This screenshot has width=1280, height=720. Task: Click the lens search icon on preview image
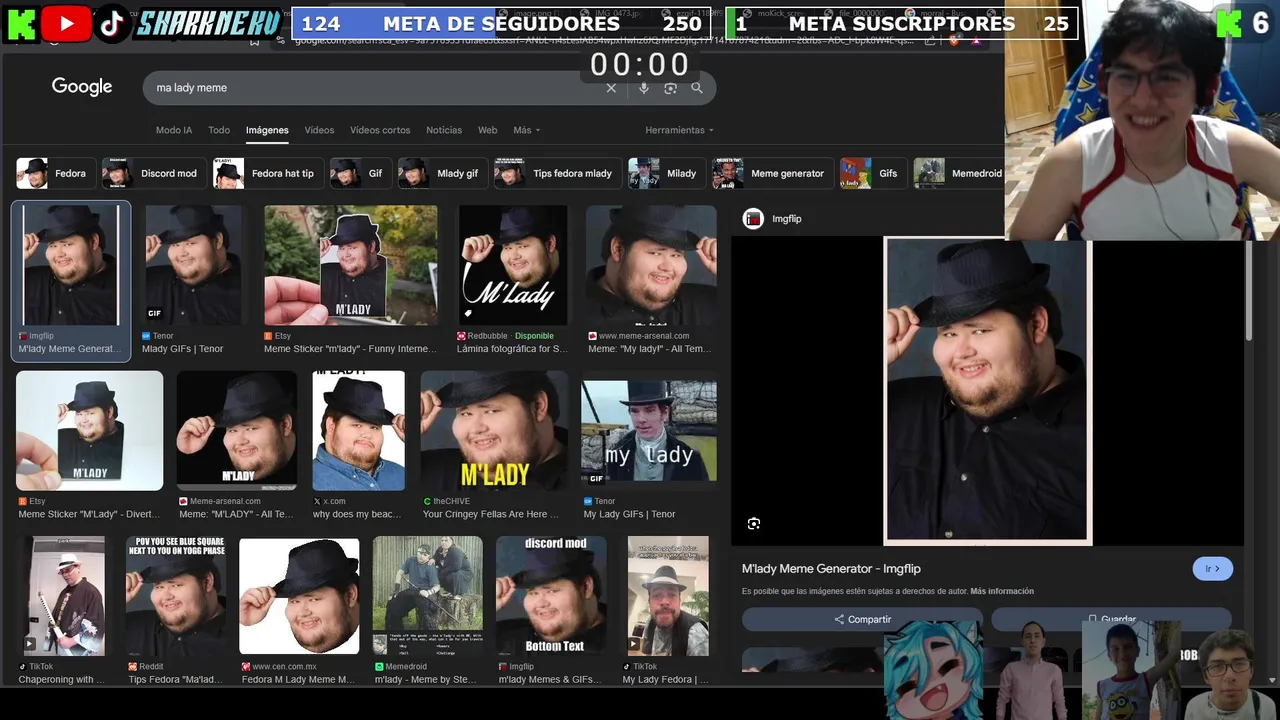click(754, 523)
